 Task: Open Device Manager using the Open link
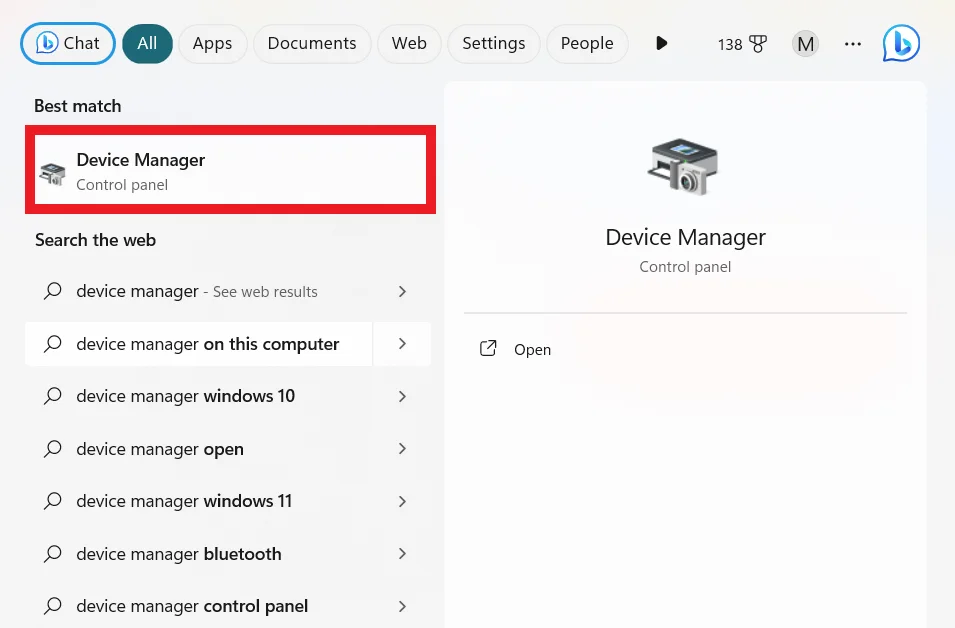pos(532,349)
